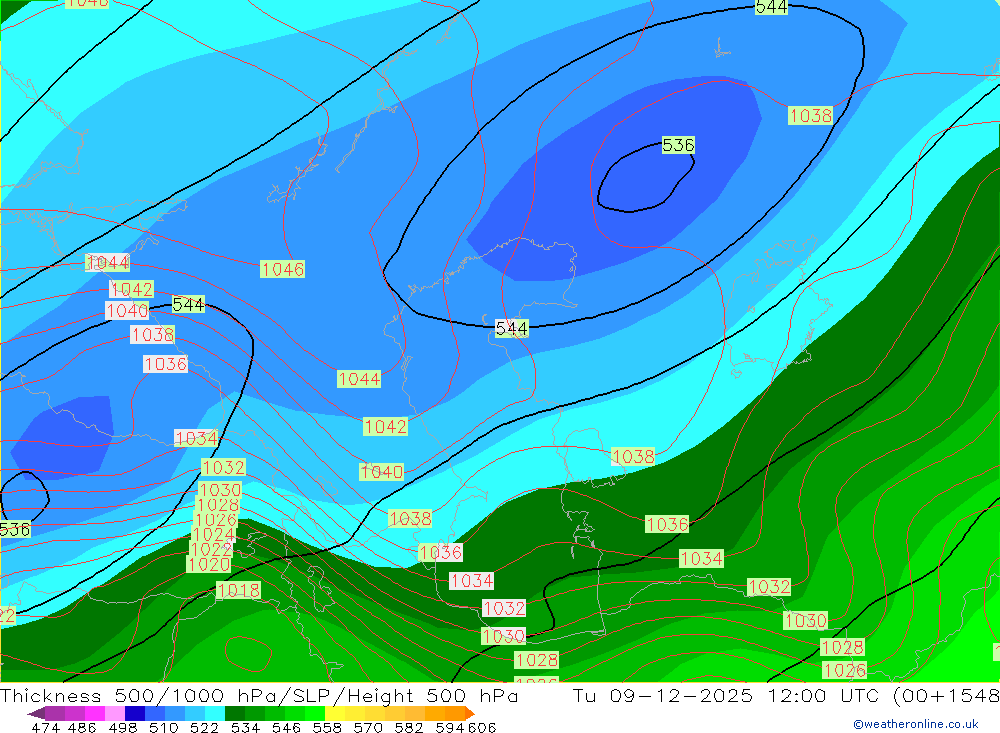Click the 1020 isobar label

(209, 564)
